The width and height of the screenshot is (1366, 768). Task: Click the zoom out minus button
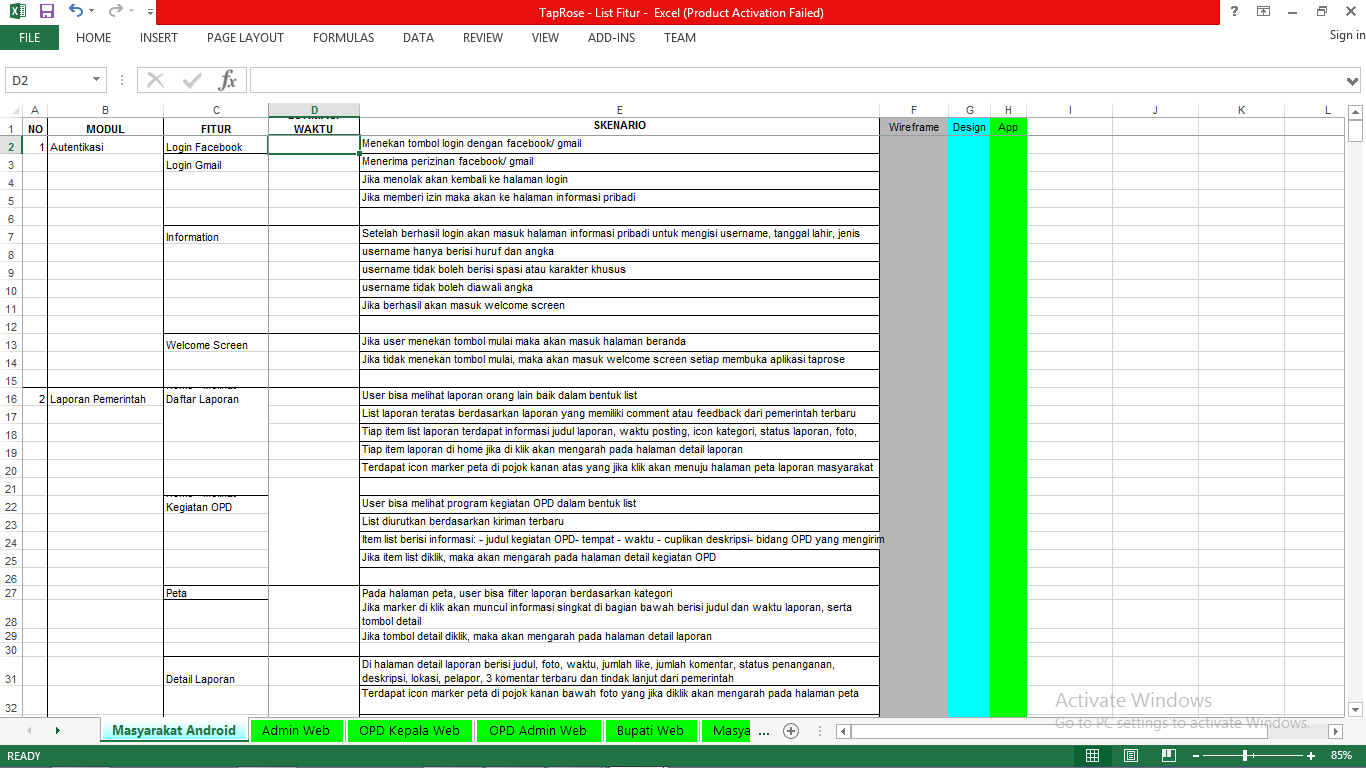tap(1197, 756)
